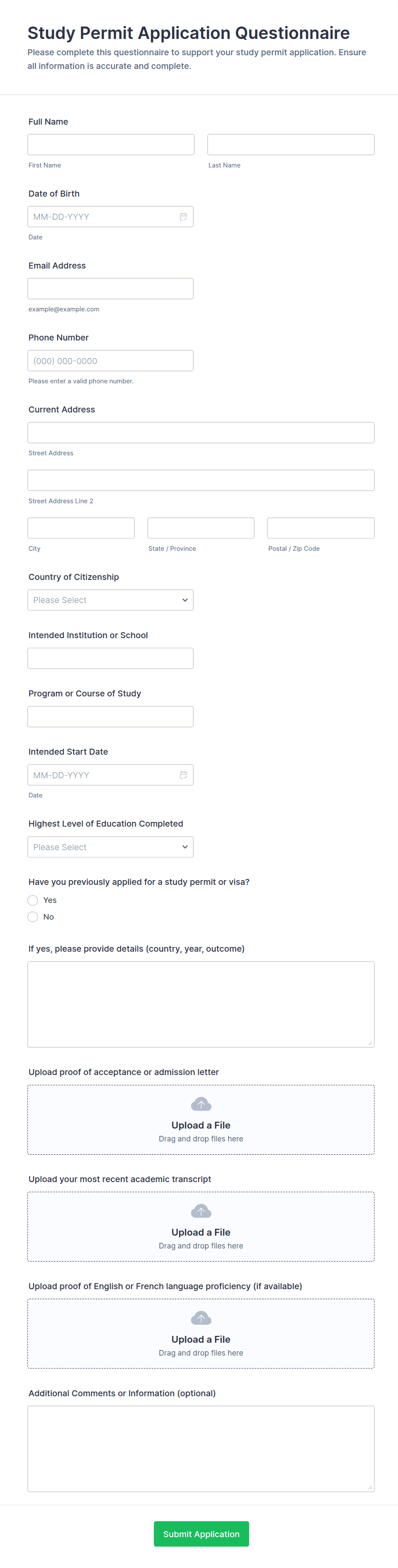This screenshot has width=398, height=1568.
Task: Click the Intended Institution or School field
Action: [x=110, y=658]
